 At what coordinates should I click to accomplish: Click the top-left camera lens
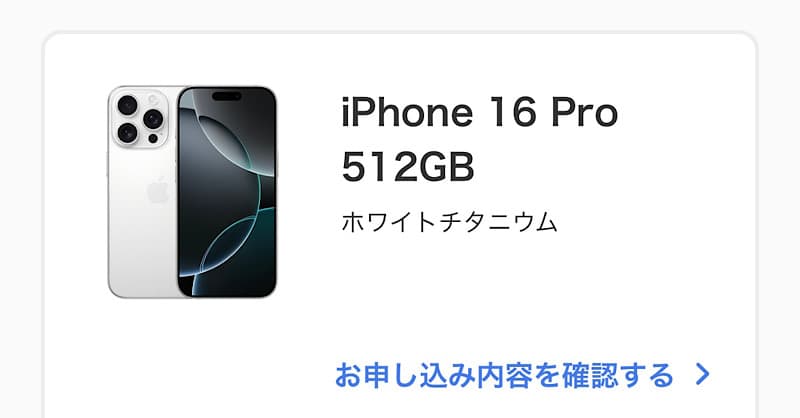click(x=127, y=105)
